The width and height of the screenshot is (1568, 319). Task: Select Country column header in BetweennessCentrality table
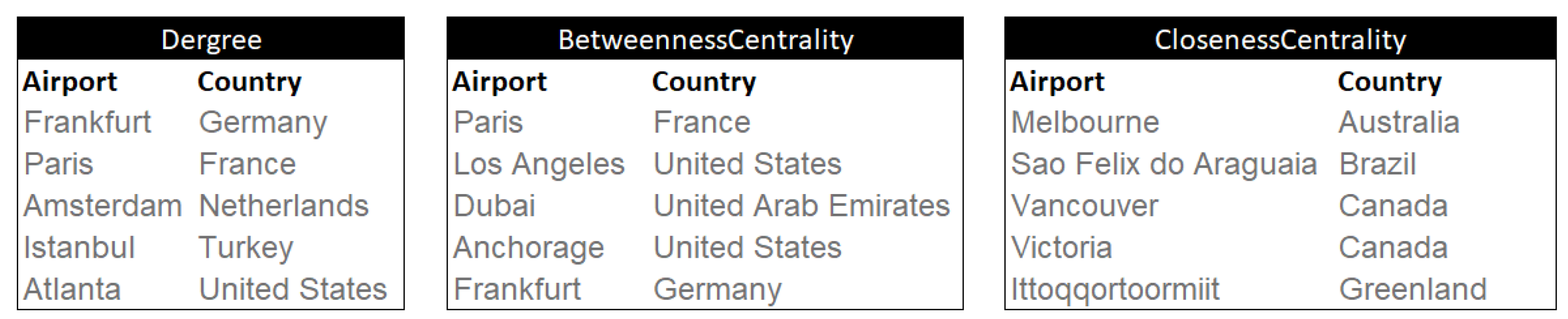click(x=704, y=82)
